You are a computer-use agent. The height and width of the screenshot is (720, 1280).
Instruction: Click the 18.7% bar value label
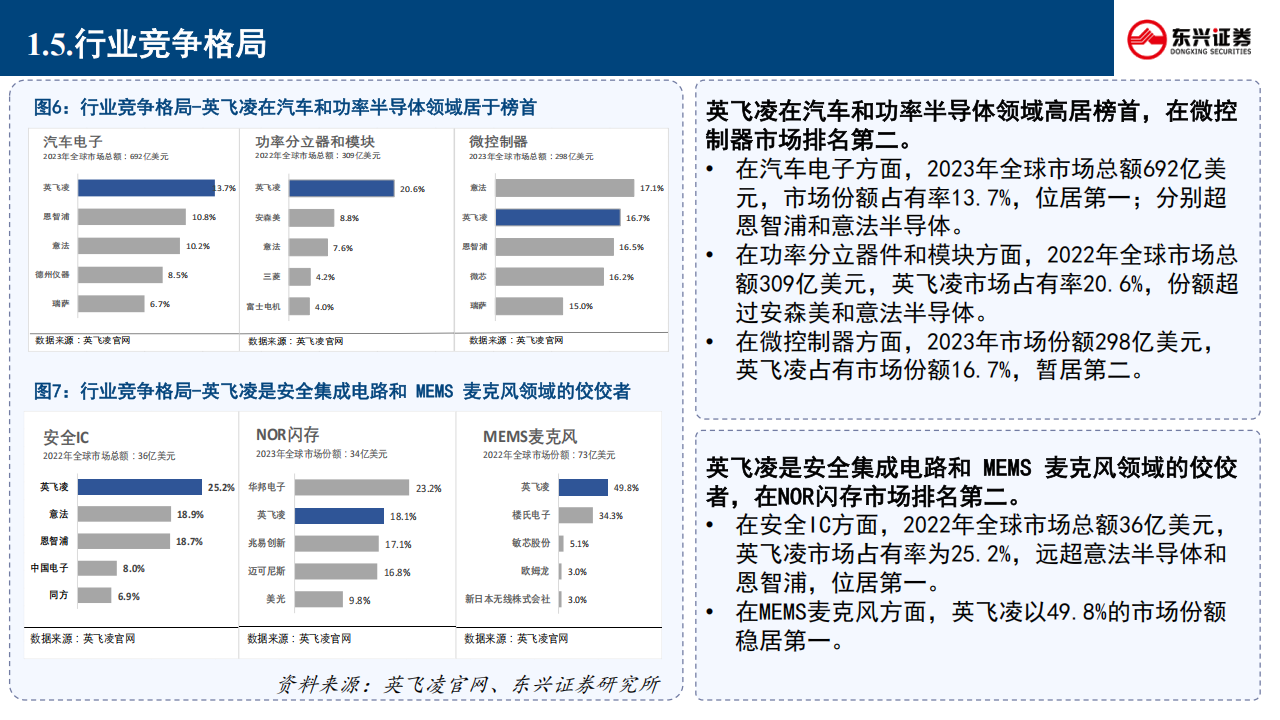pos(189,541)
